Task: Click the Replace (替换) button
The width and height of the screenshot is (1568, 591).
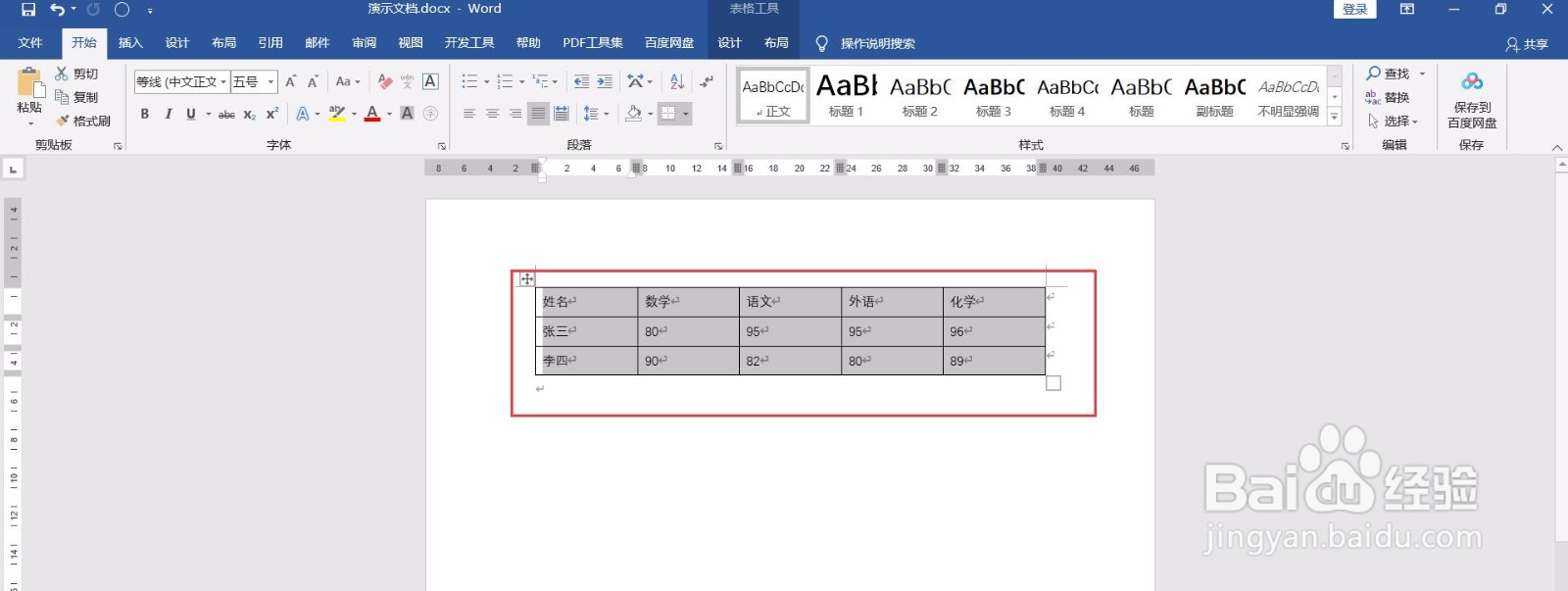Action: (1388, 97)
